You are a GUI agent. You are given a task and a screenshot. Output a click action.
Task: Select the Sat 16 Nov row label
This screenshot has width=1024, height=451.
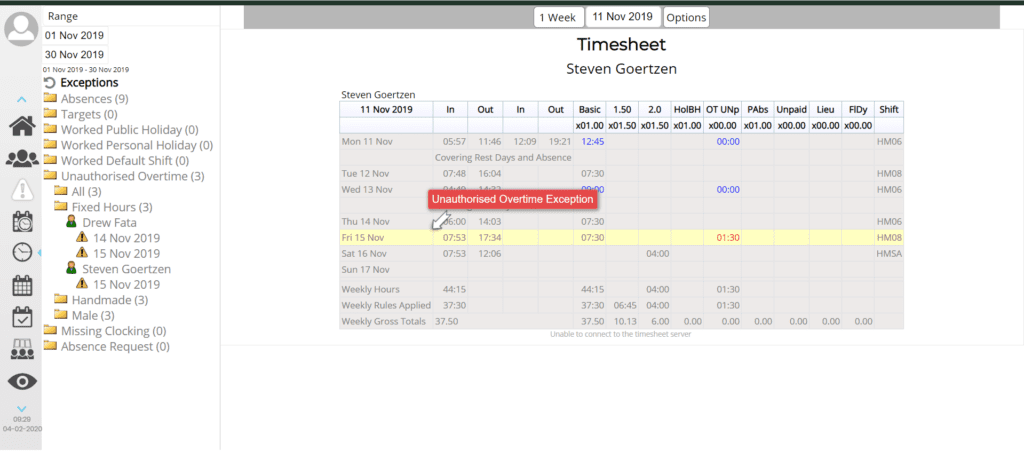[364, 253]
